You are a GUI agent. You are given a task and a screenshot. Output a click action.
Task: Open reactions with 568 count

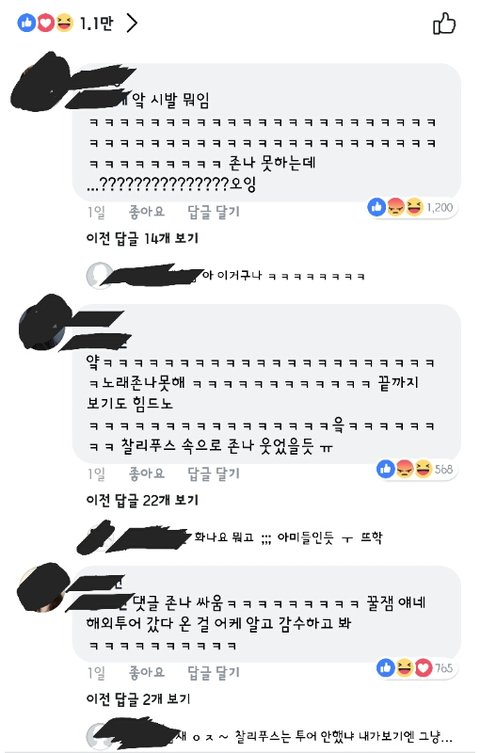(x=416, y=469)
